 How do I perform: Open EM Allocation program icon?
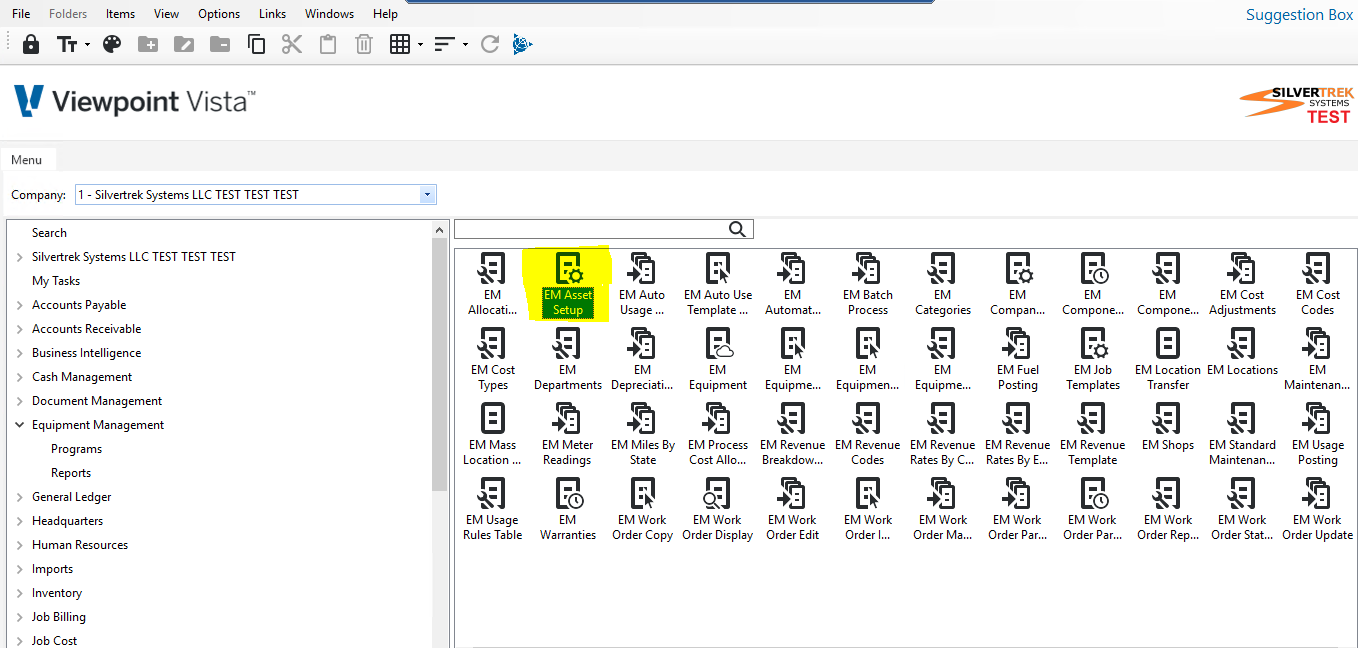493,285
